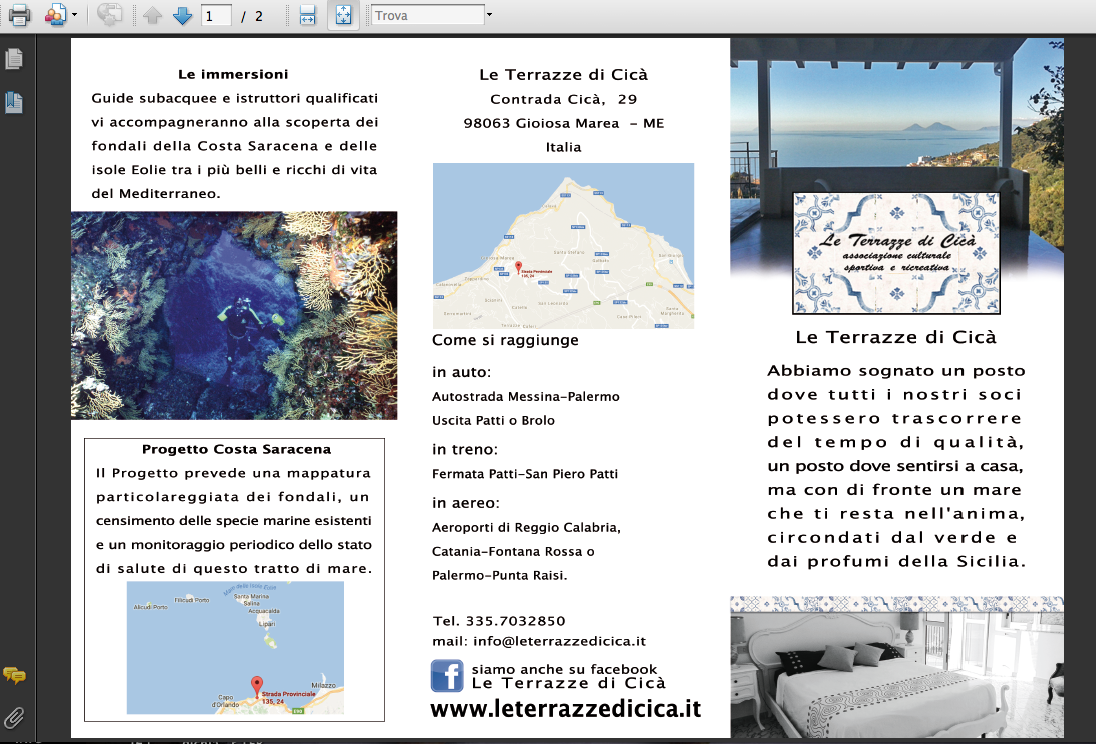Screen dimensions: 1096x744
Task: Click the info@leterrazzedicica.it email address
Action: (x=559, y=641)
